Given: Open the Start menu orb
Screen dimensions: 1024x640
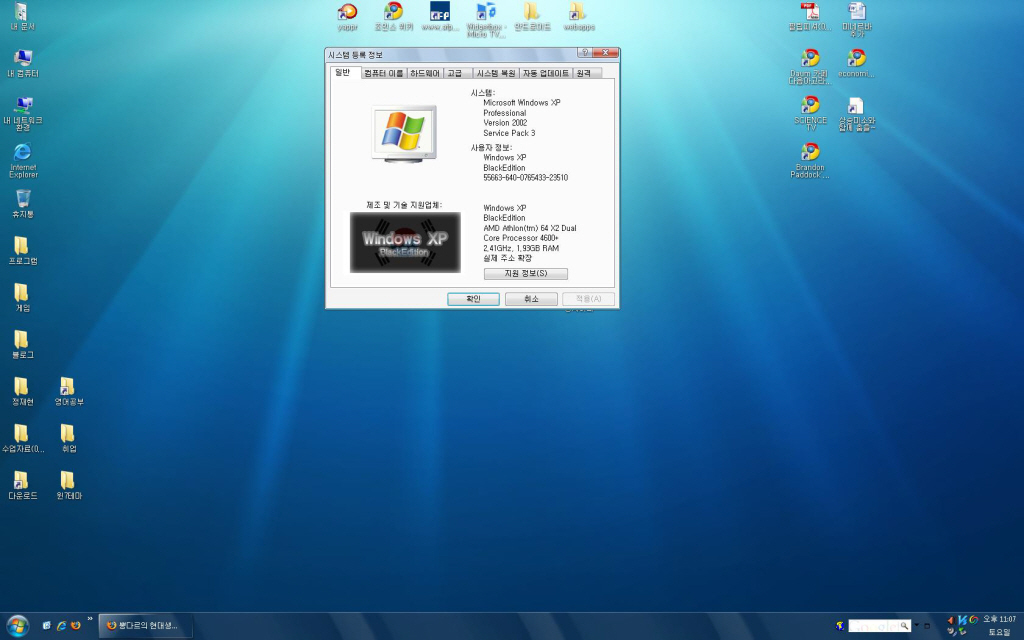Looking at the screenshot, I should click(18, 626).
